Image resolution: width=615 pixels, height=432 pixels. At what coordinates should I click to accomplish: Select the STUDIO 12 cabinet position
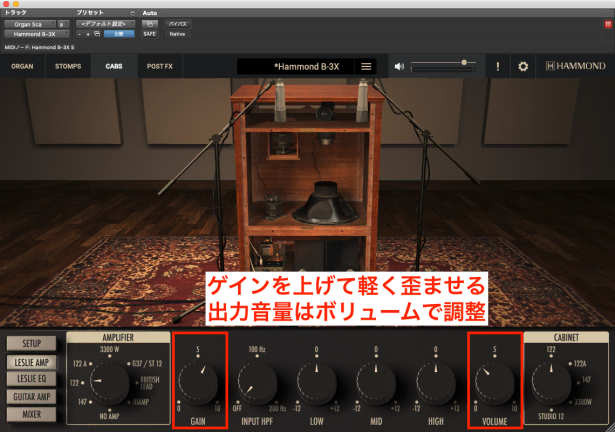point(551,414)
